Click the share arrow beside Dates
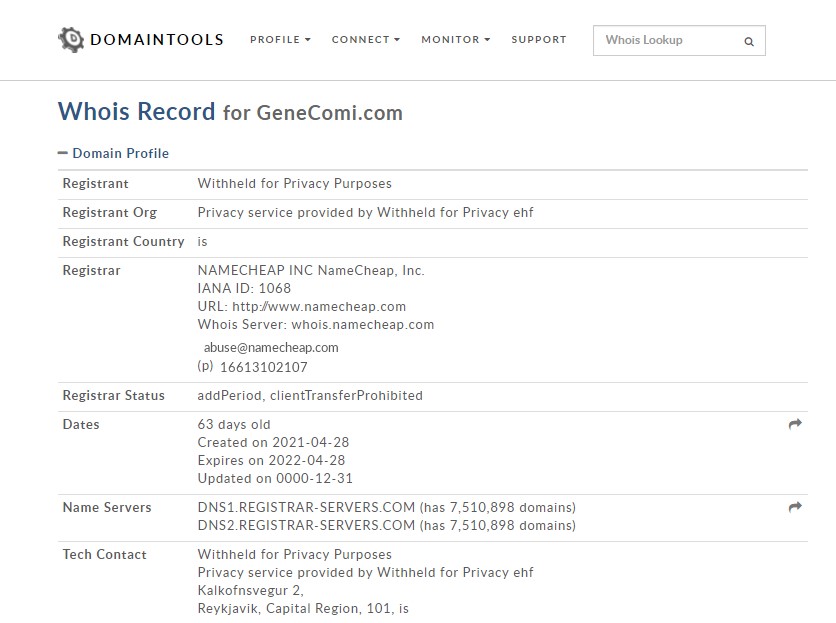Screen dimensions: 836x623 pos(795,424)
